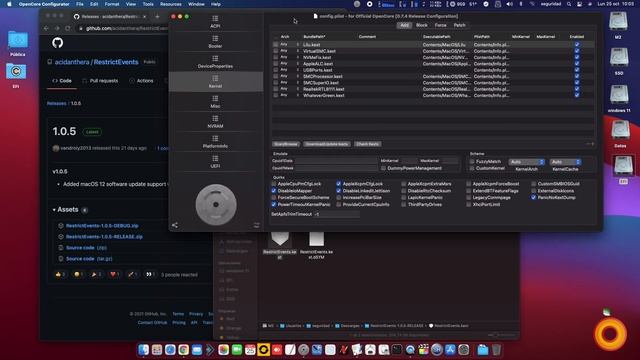The width and height of the screenshot is (640, 360).
Task: Click the GitHub logo in browser window
Action: tap(58, 43)
